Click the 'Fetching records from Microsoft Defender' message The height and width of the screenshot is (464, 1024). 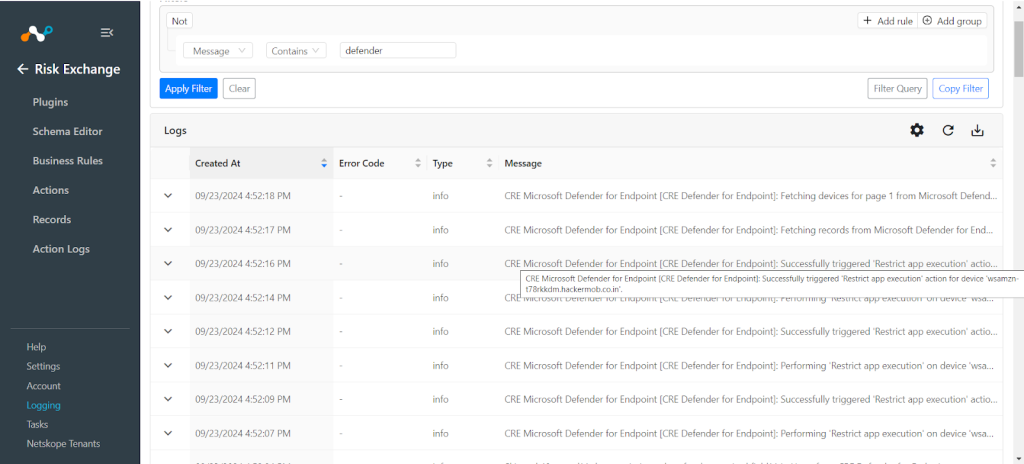pos(751,229)
